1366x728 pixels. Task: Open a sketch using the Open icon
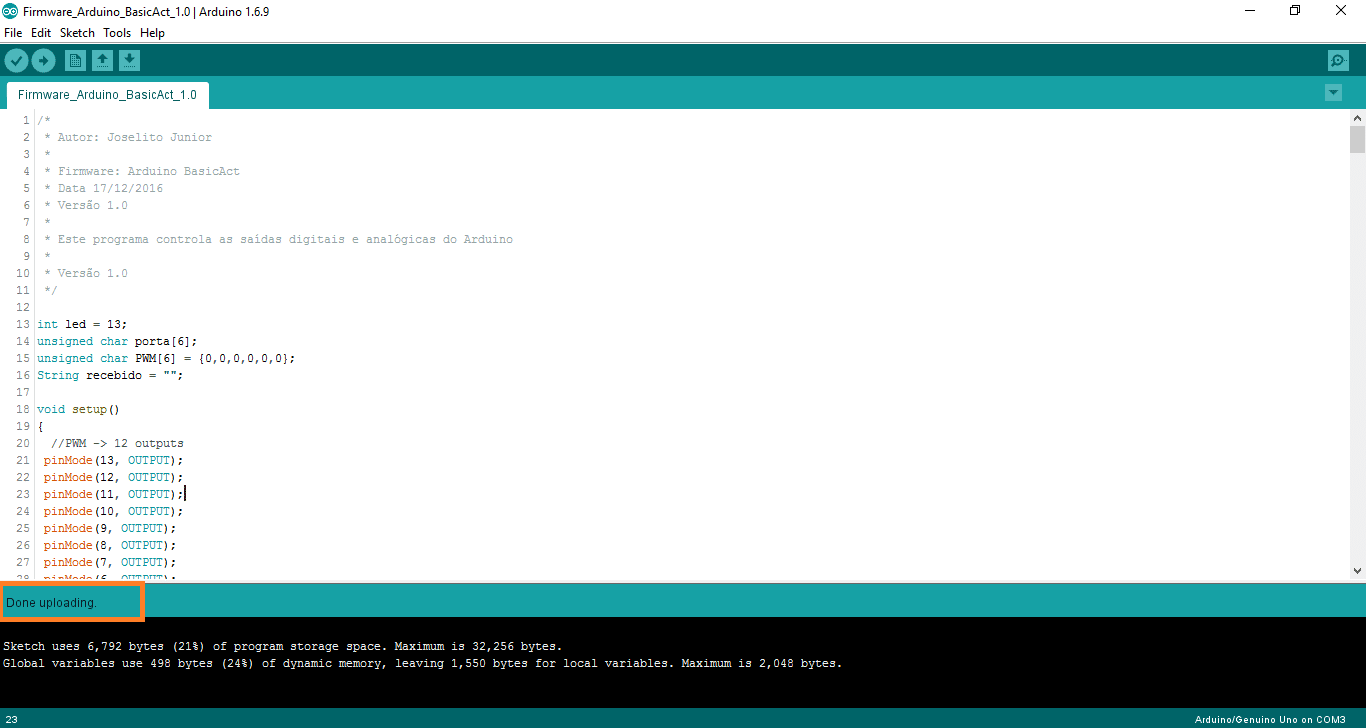point(102,61)
